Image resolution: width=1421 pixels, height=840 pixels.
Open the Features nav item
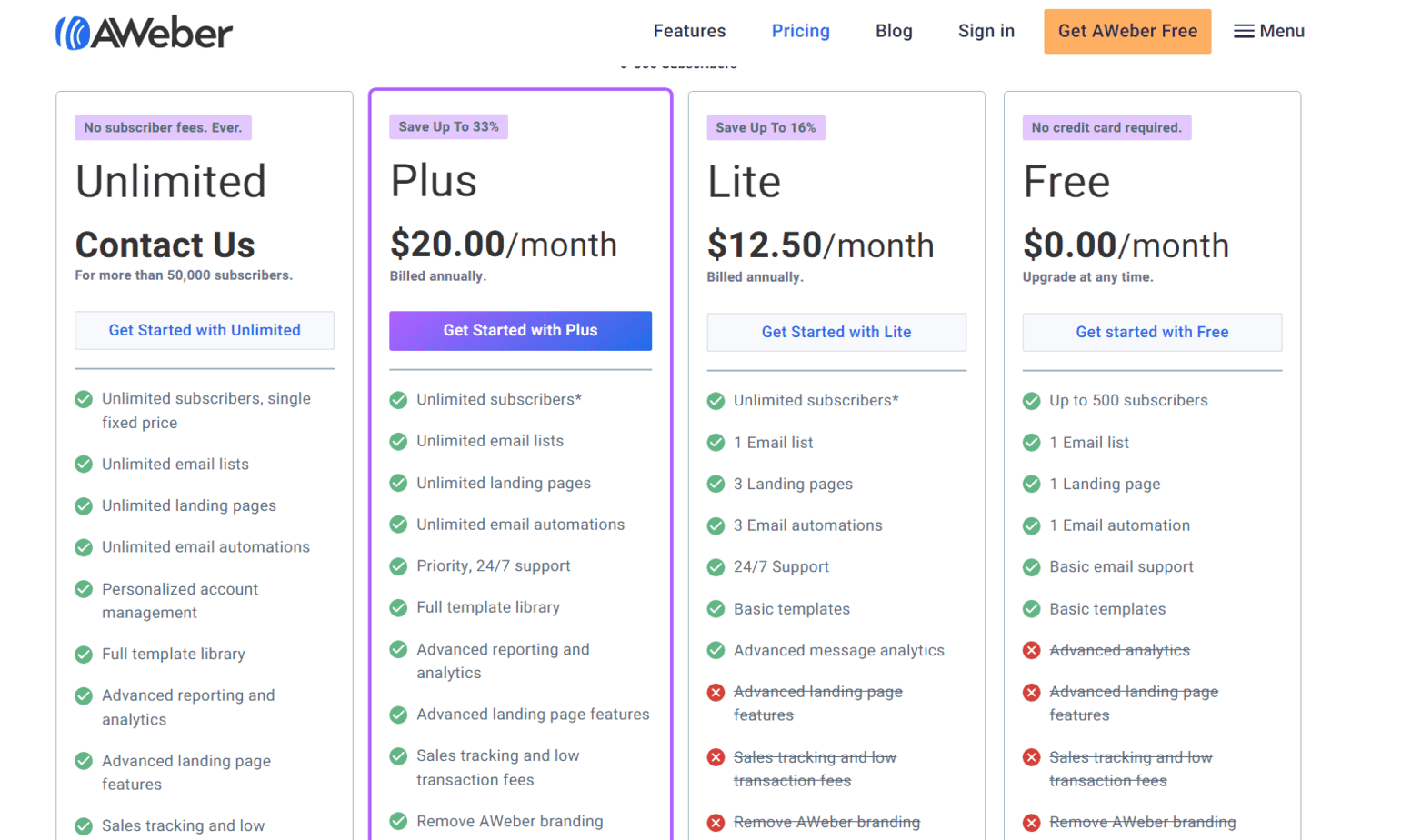click(689, 31)
